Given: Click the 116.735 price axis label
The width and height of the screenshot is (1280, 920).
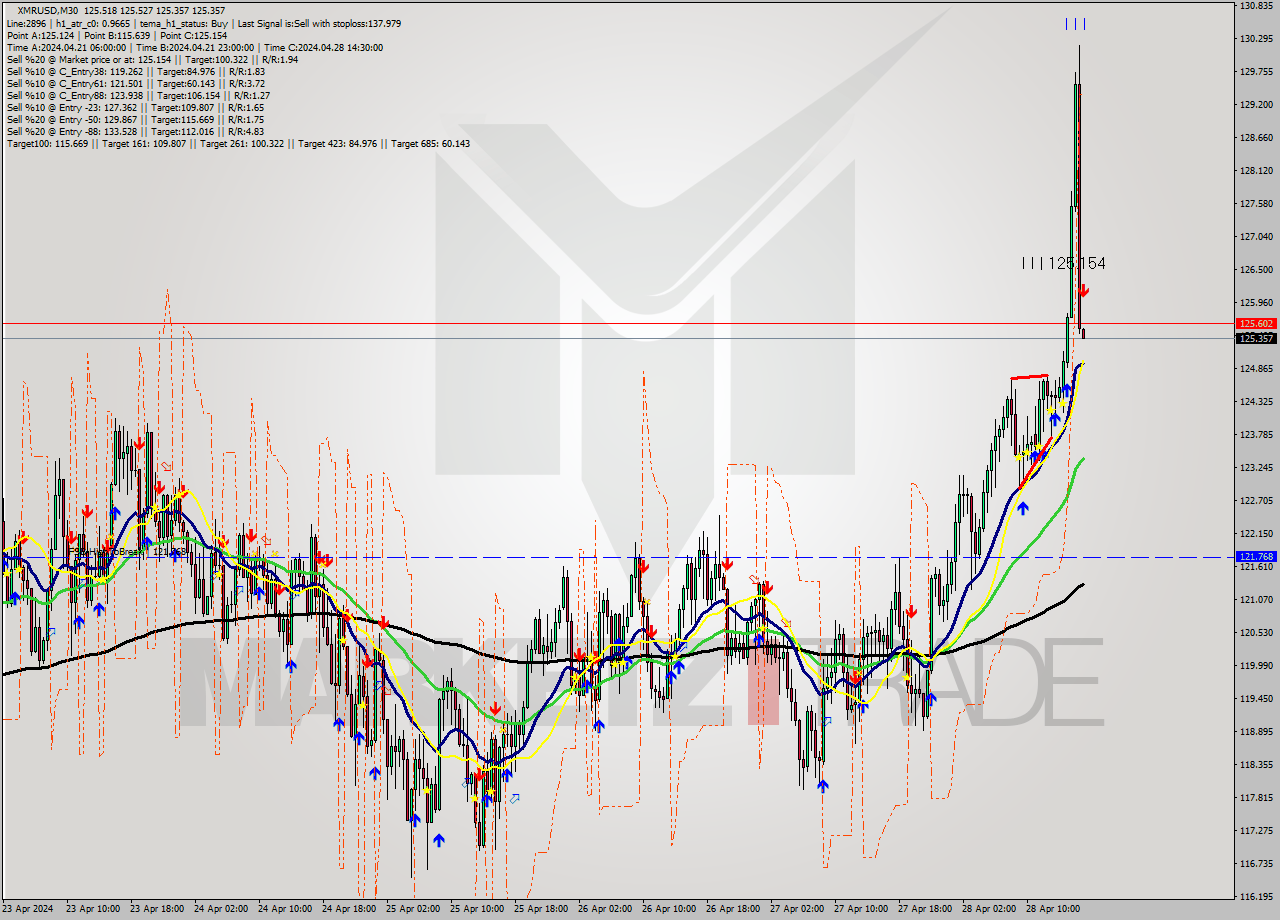Looking at the screenshot, I should [x=1256, y=863].
